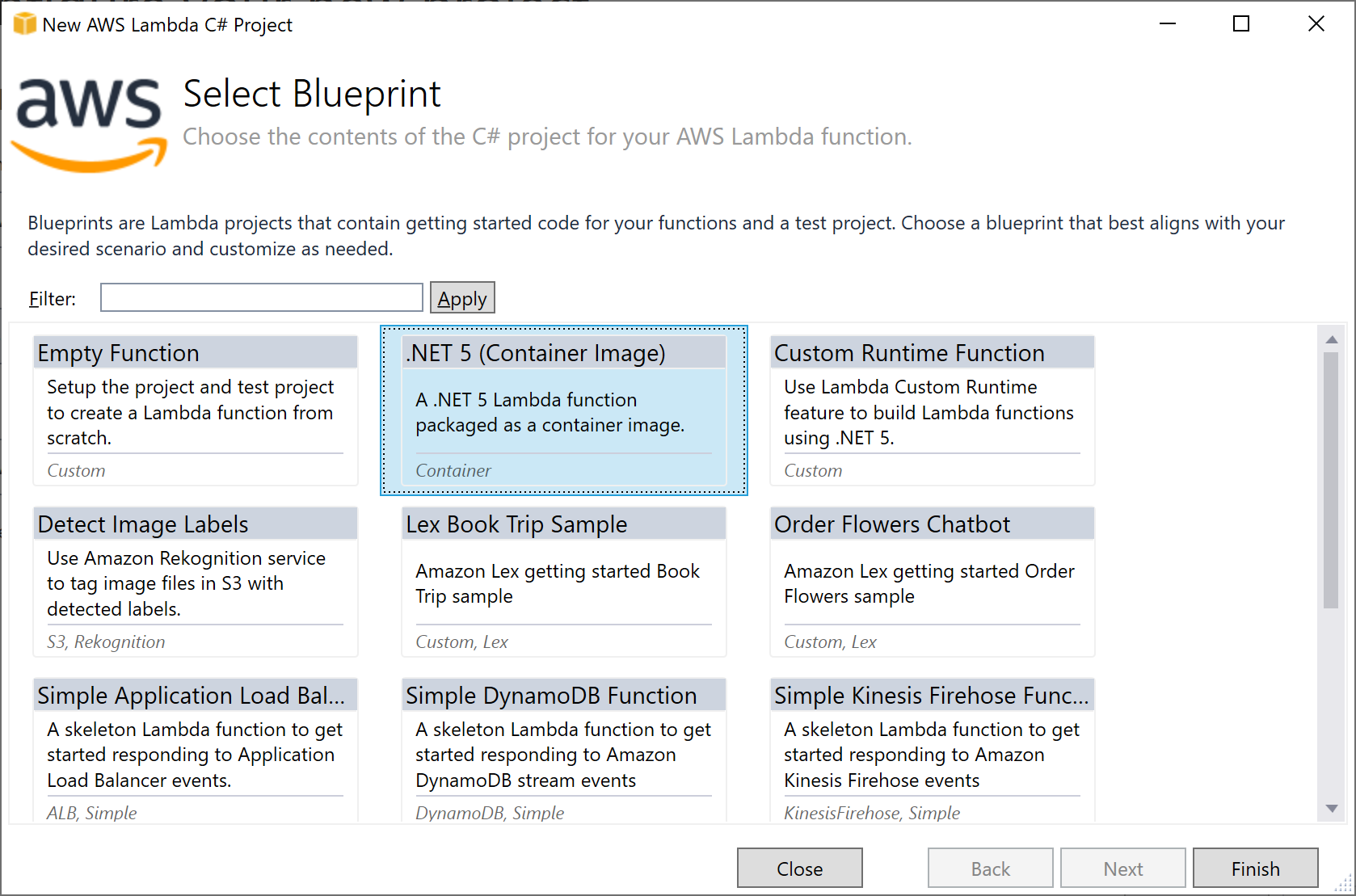Click the 'ALB, Simple' tag text
The image size is (1356, 896).
pos(92,813)
